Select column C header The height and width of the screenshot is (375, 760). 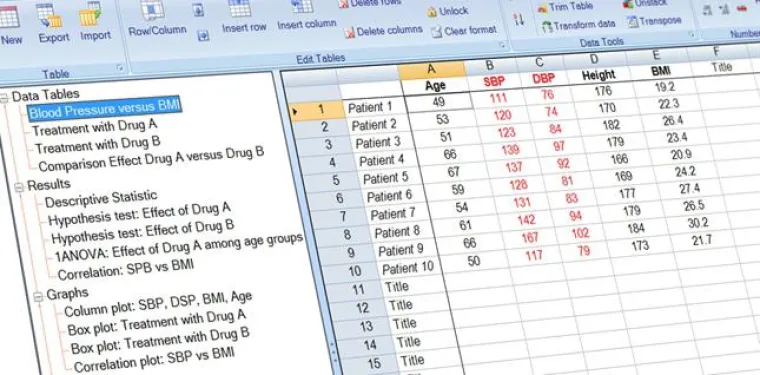tap(539, 62)
